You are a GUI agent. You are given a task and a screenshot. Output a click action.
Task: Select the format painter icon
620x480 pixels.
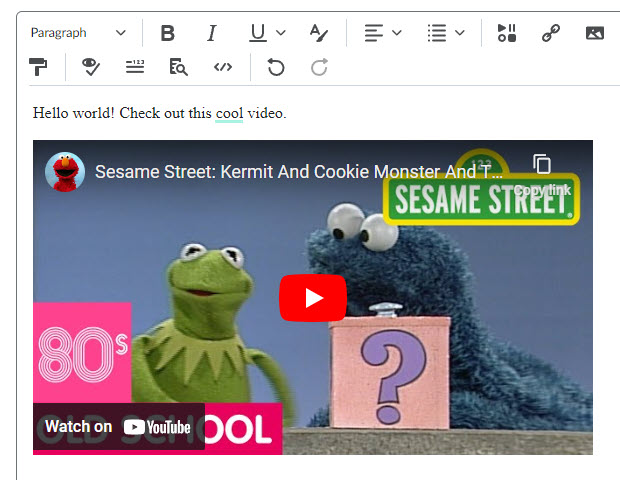(38, 67)
